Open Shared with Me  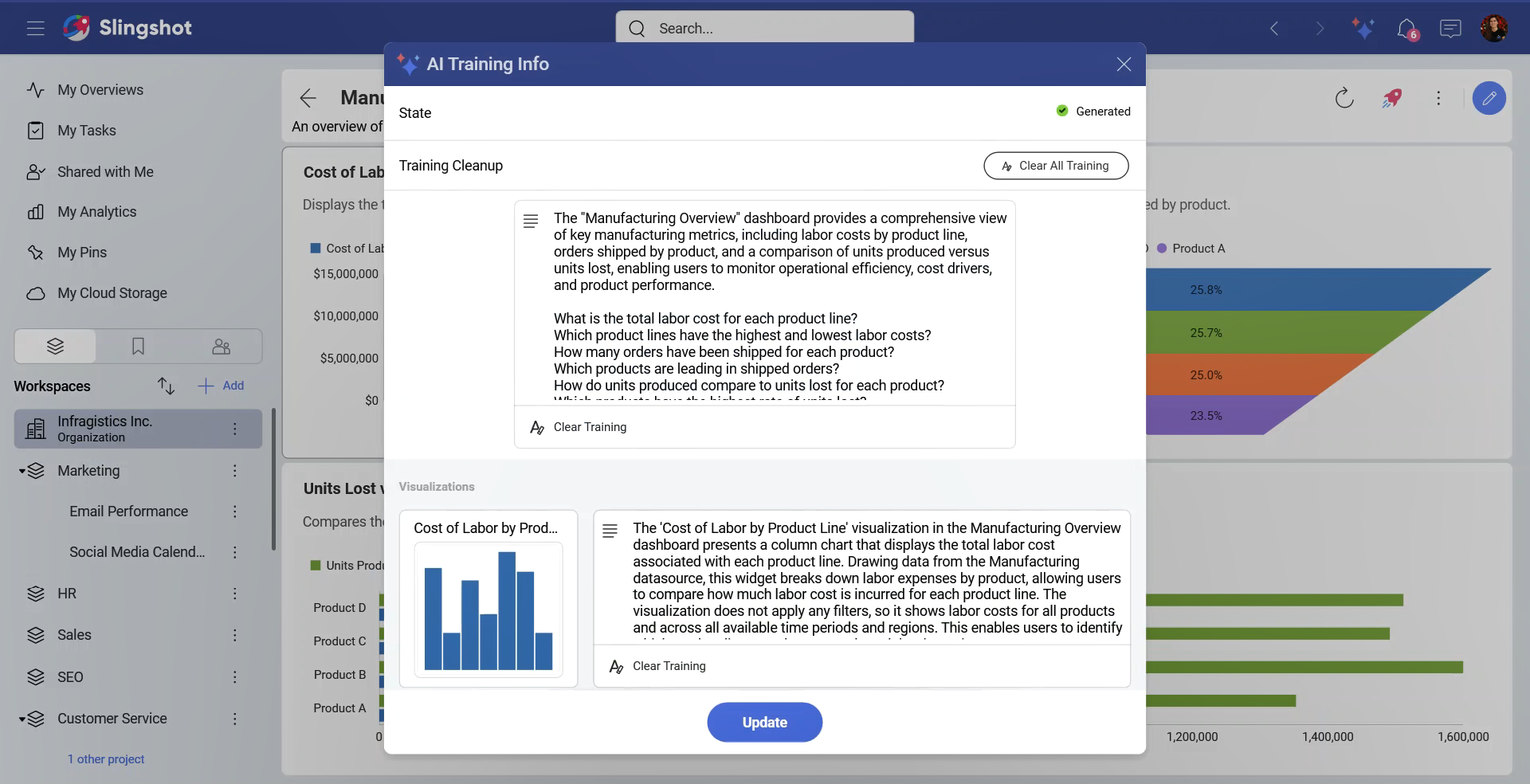click(x=105, y=172)
